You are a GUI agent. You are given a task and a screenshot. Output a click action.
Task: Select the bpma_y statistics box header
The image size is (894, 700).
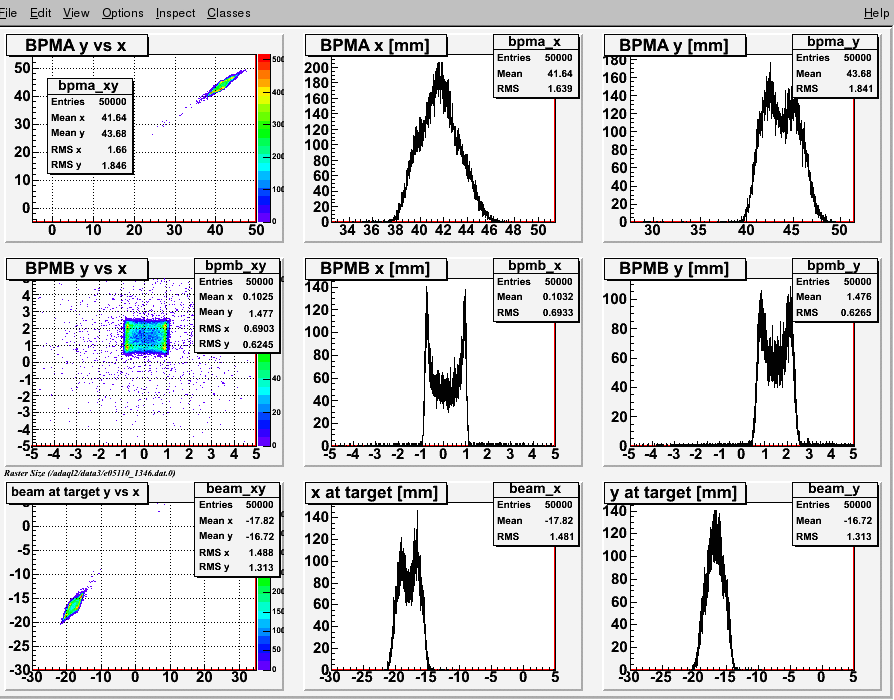click(834, 42)
